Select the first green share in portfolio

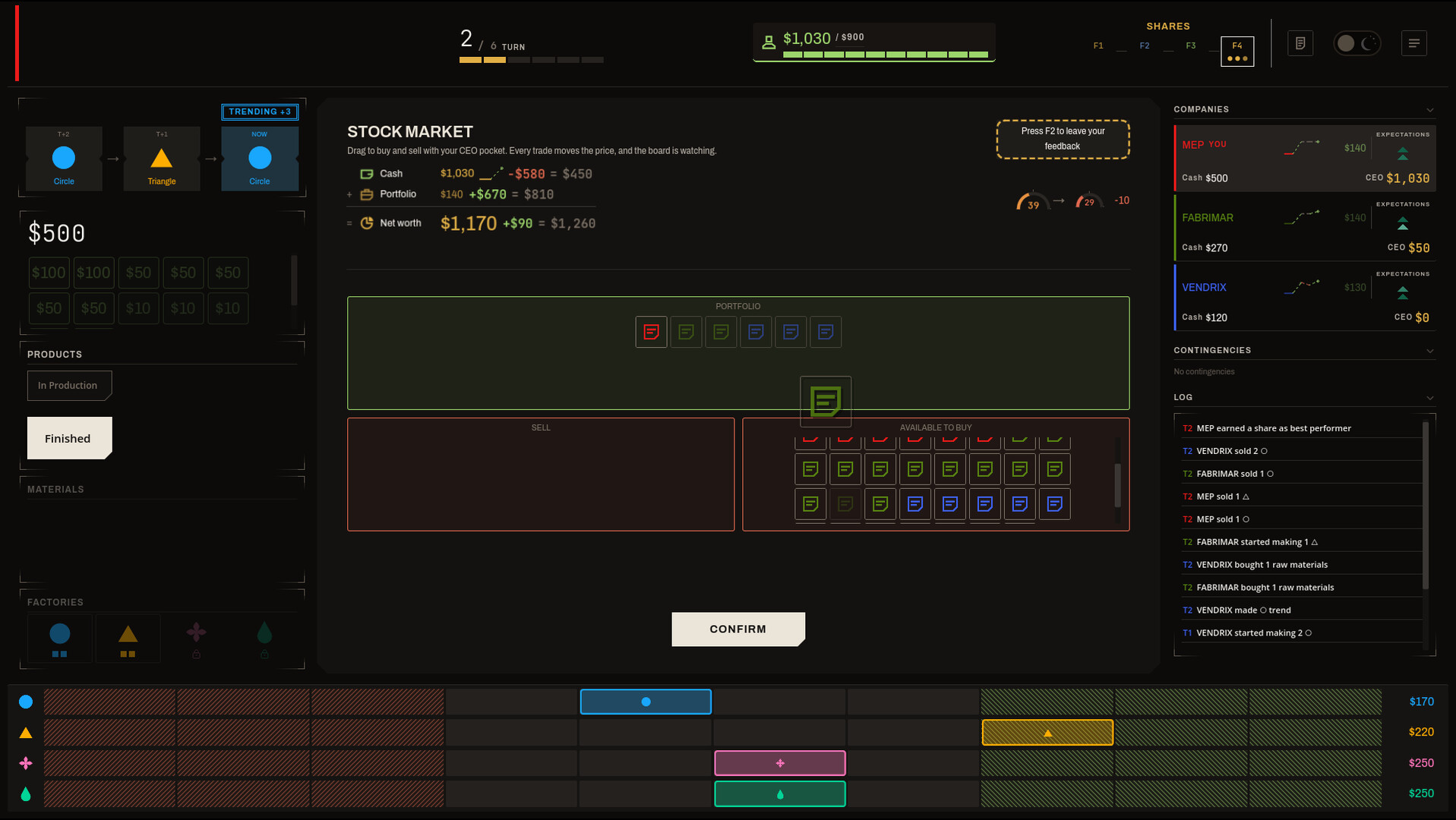pos(686,332)
